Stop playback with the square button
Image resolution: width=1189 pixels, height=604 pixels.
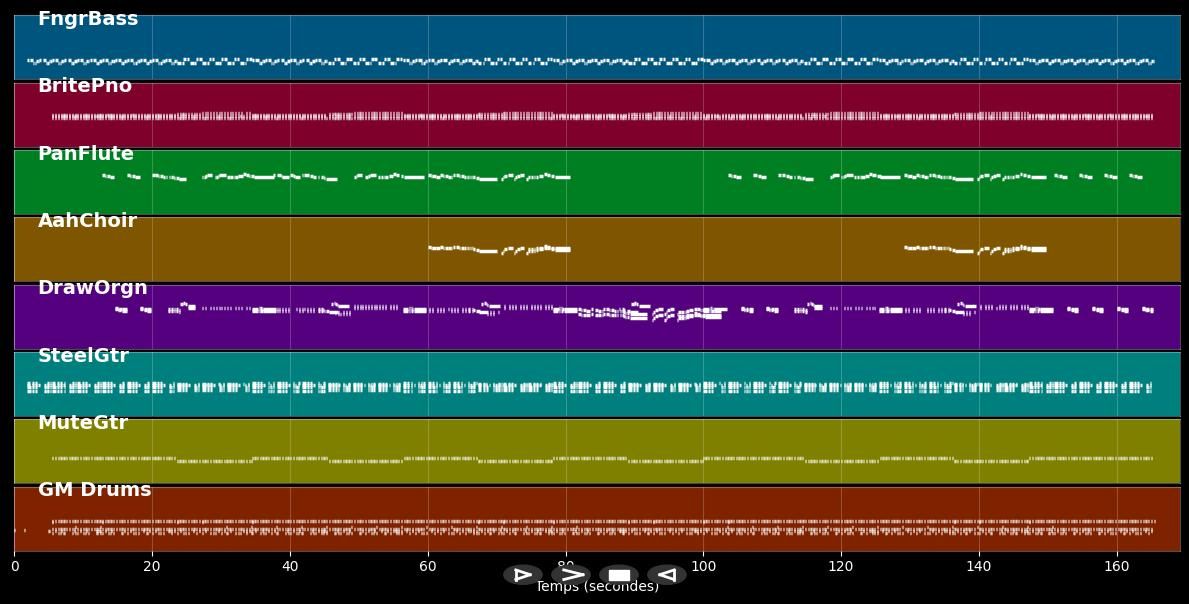point(619,575)
